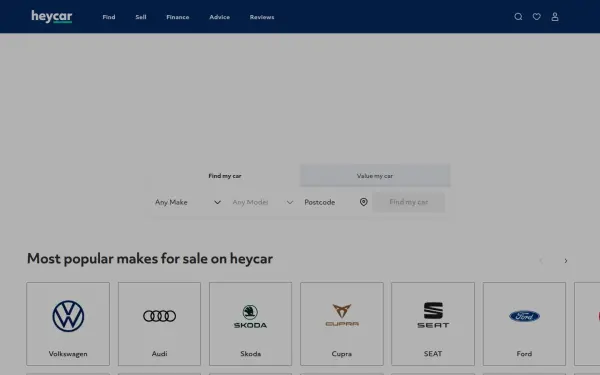This screenshot has height=375, width=600.
Task: Select the SEAT make card
Action: click(433, 324)
